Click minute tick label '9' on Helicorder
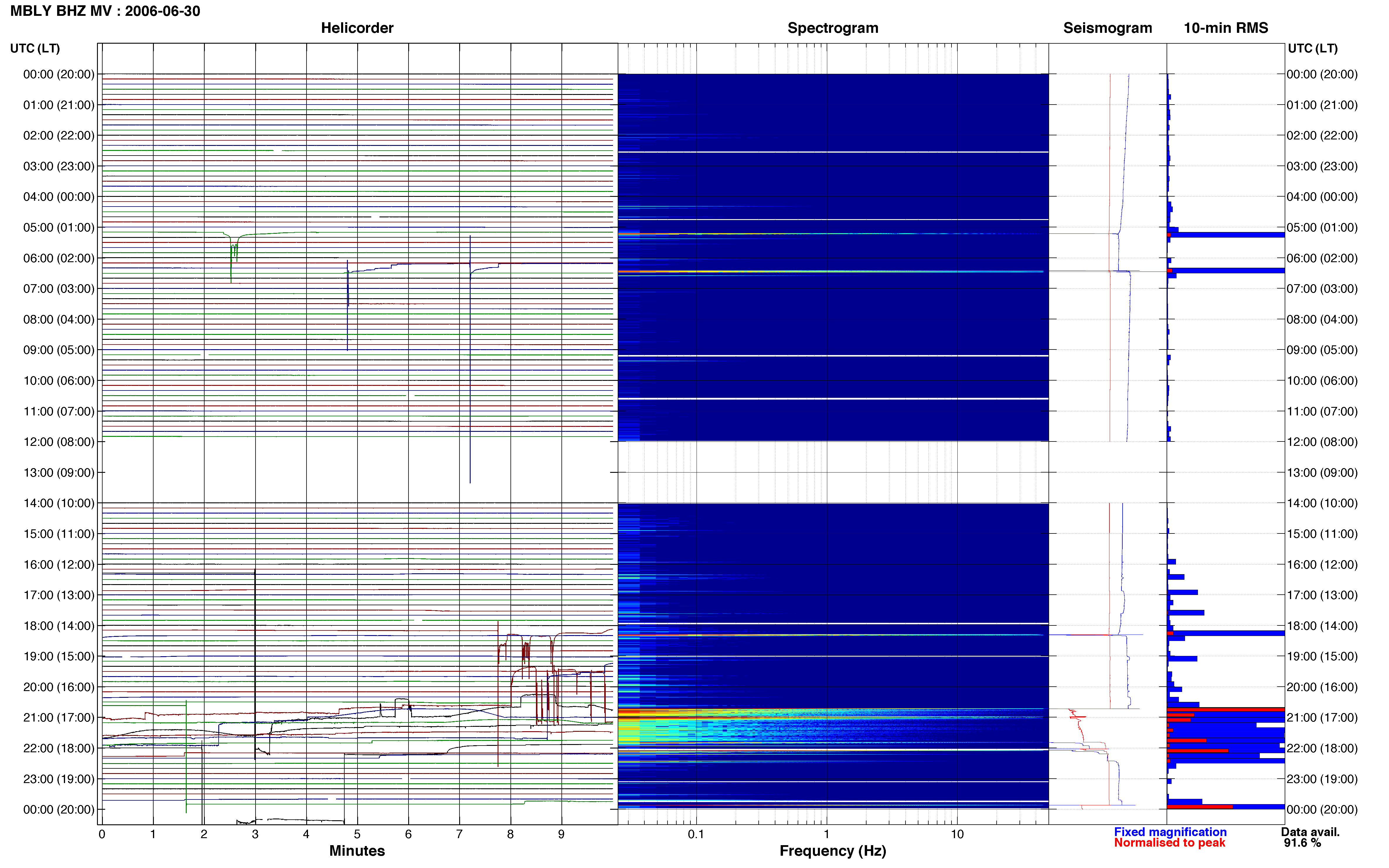This screenshot has height=868, width=1389. click(x=561, y=834)
